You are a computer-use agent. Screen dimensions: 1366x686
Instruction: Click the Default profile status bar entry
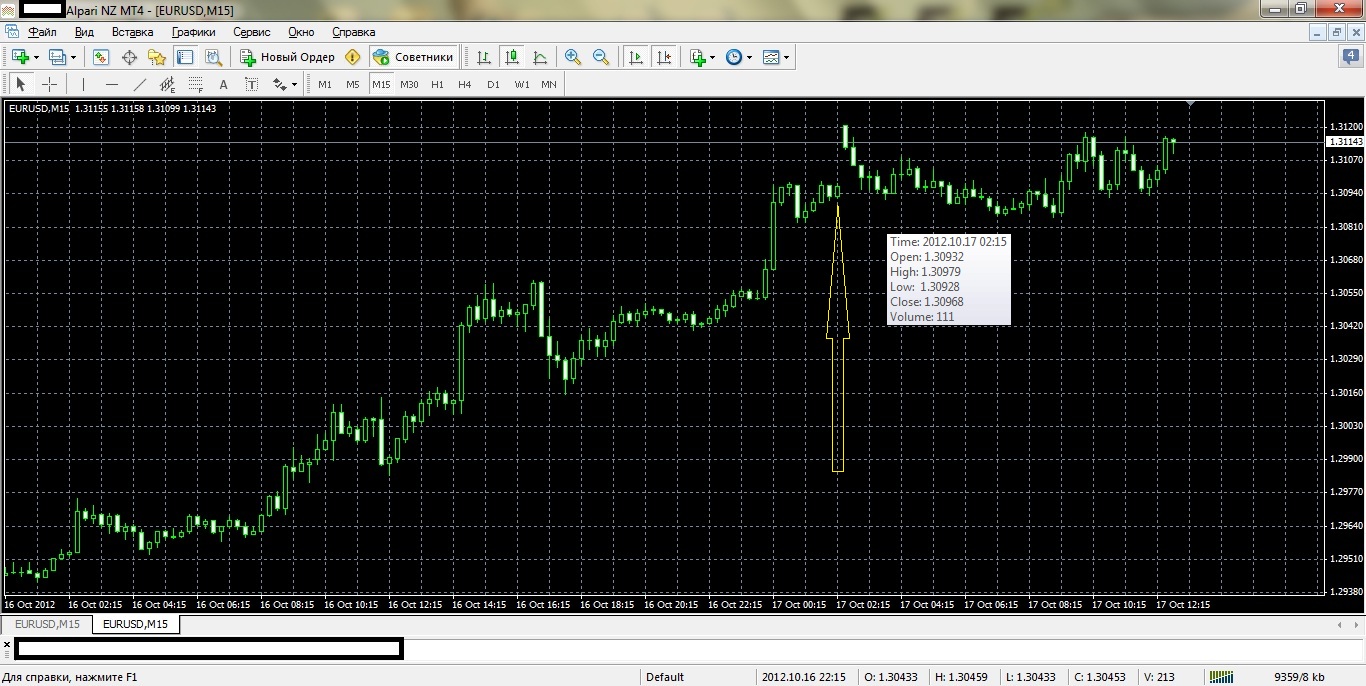[665, 677]
